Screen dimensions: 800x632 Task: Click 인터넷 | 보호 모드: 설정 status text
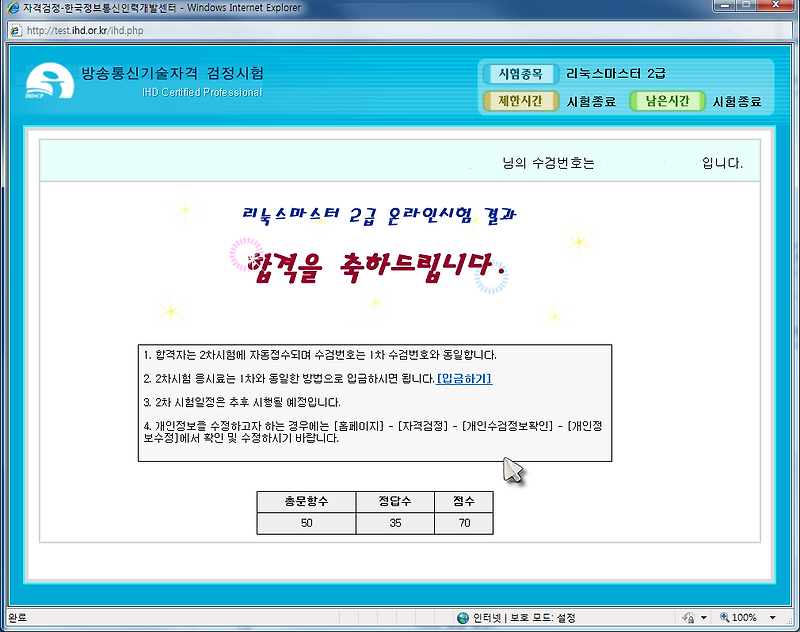[524, 618]
